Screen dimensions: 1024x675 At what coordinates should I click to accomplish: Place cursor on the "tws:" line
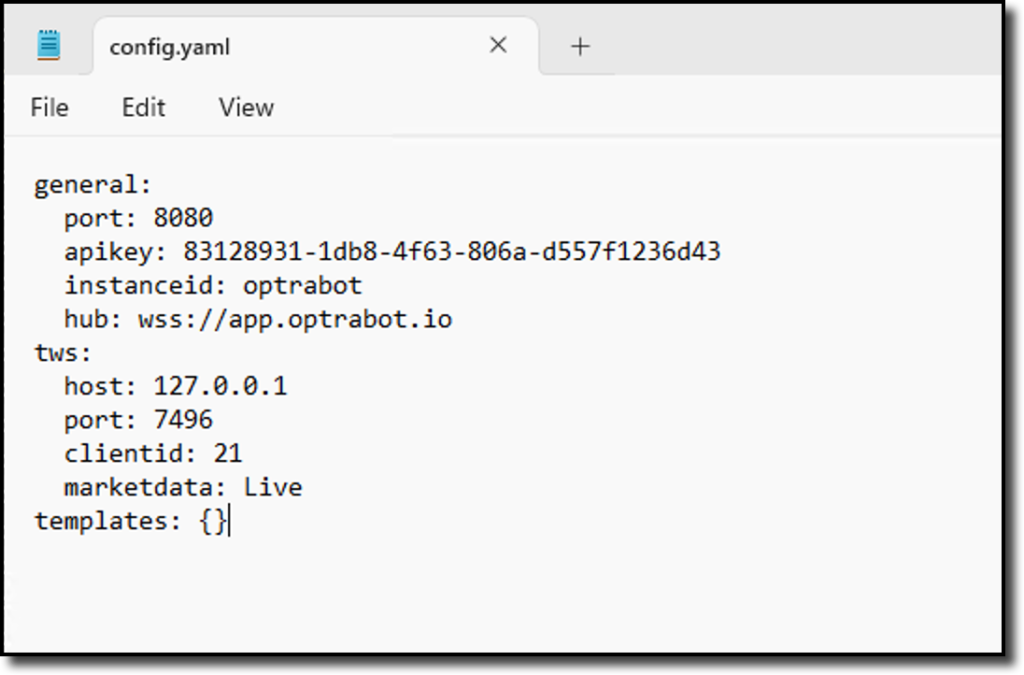[62, 353]
